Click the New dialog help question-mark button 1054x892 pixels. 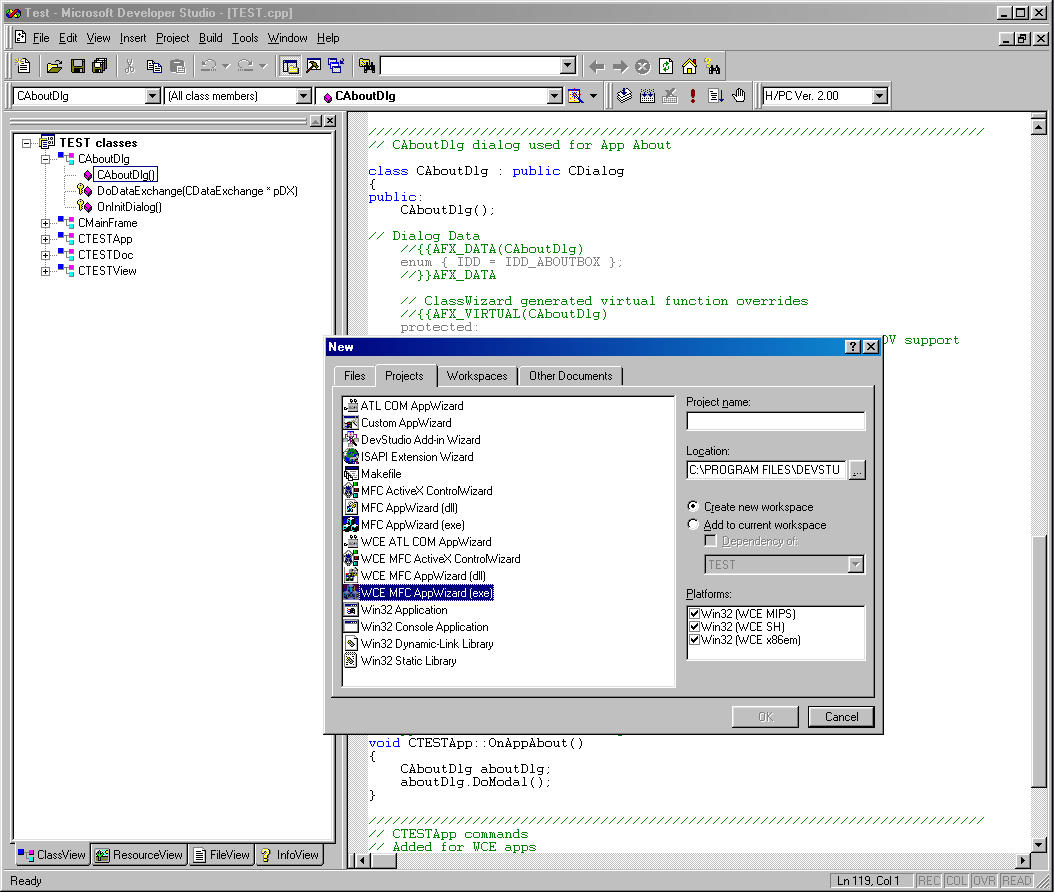(852, 347)
